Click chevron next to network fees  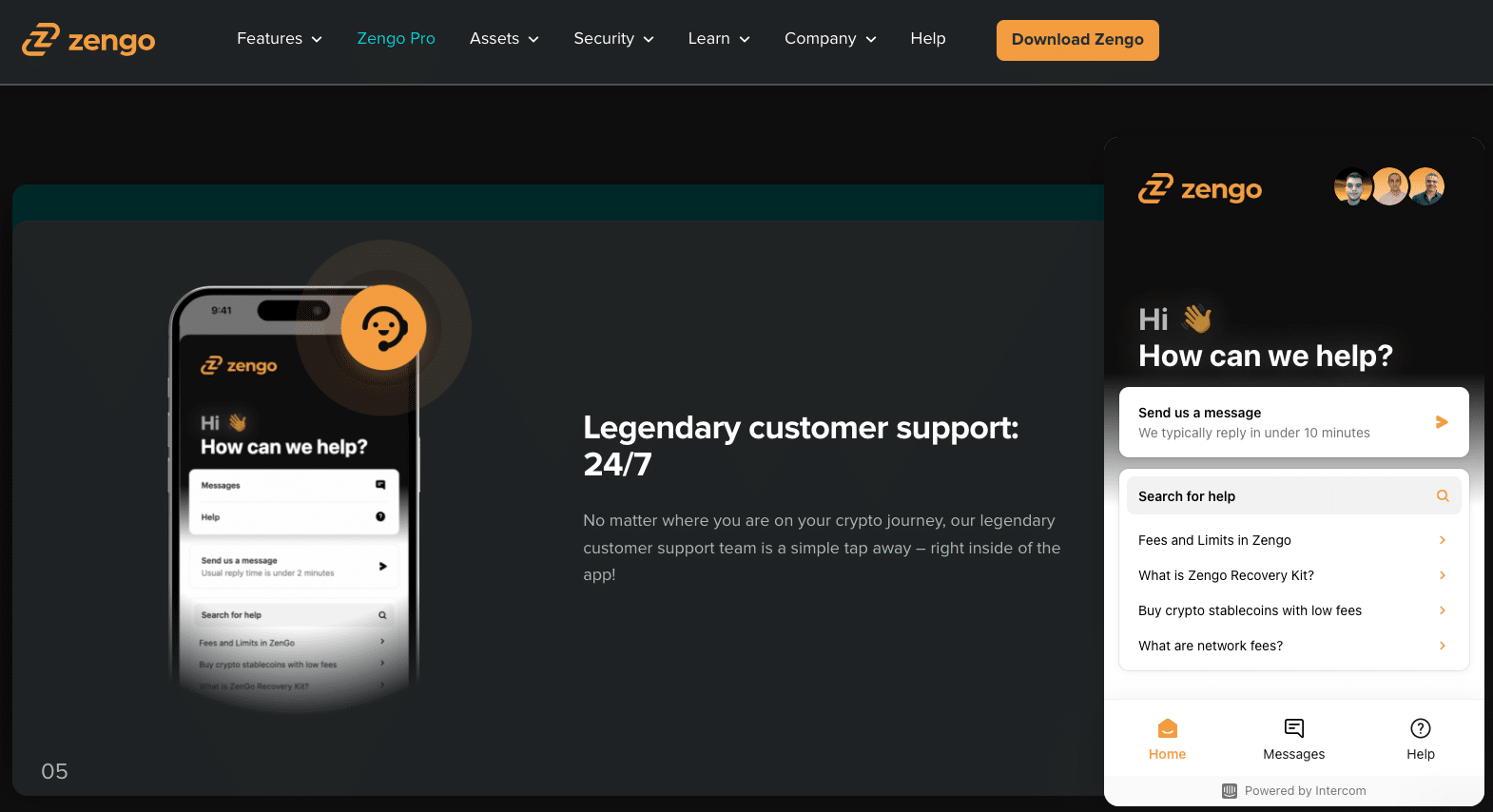[1443, 646]
